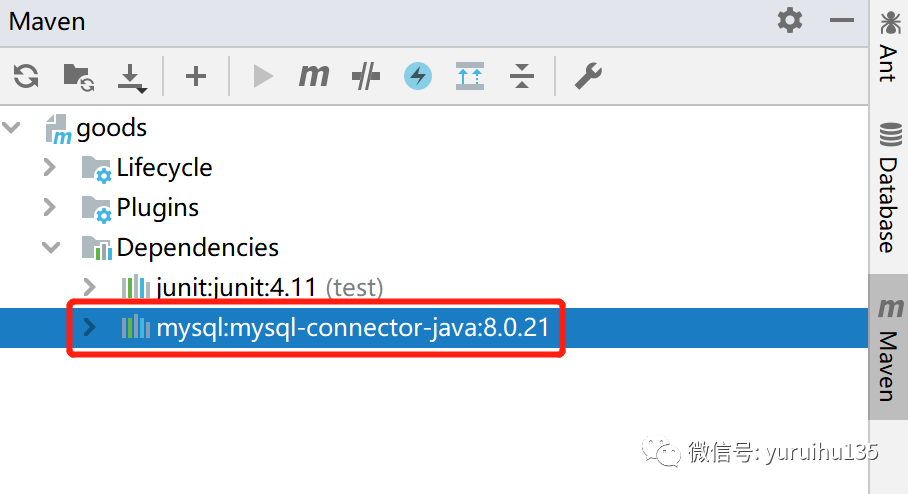Collapse the goods project node
Viewport: 908px width, 494px height.
(12, 127)
